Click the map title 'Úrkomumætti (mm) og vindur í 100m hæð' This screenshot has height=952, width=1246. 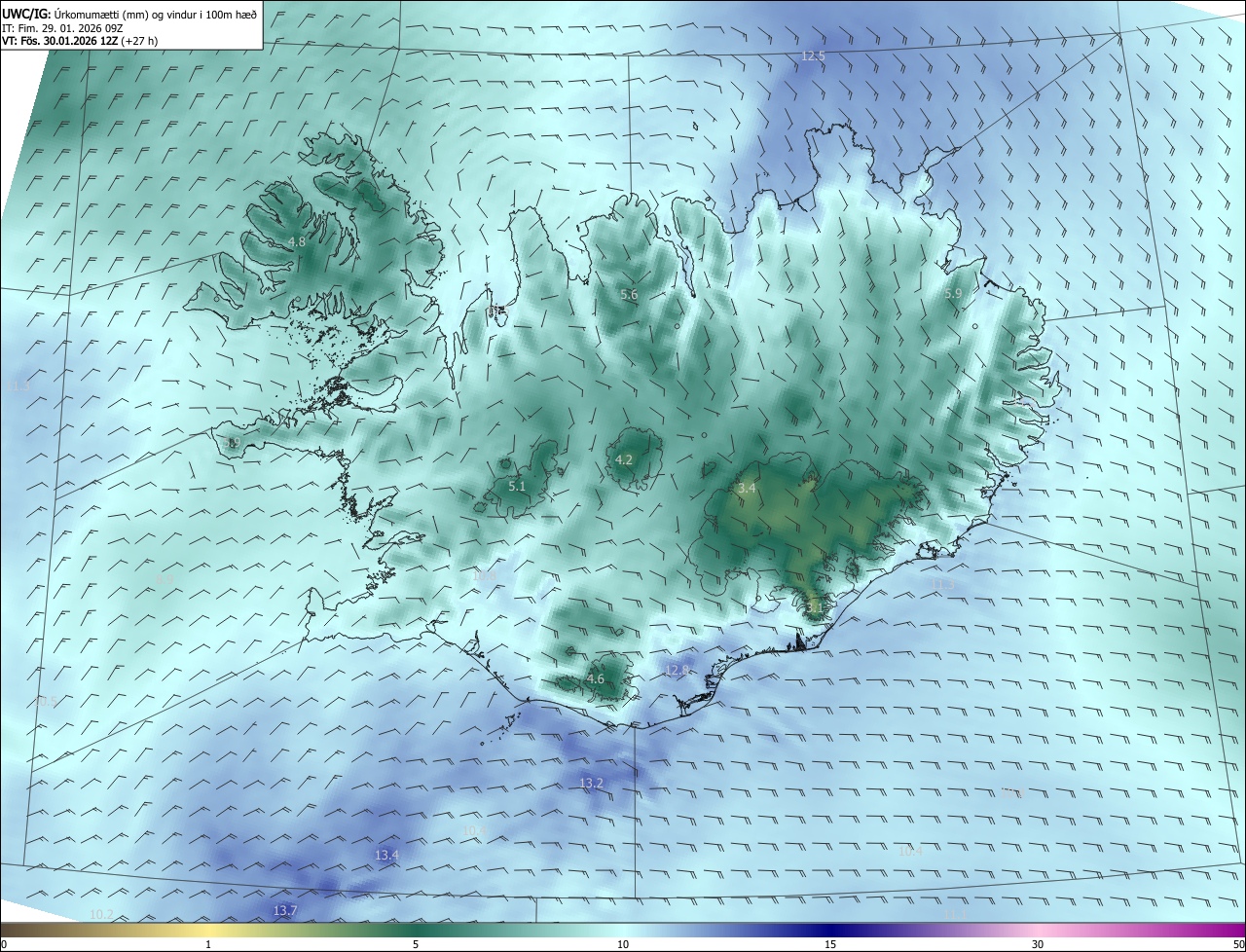155,13
